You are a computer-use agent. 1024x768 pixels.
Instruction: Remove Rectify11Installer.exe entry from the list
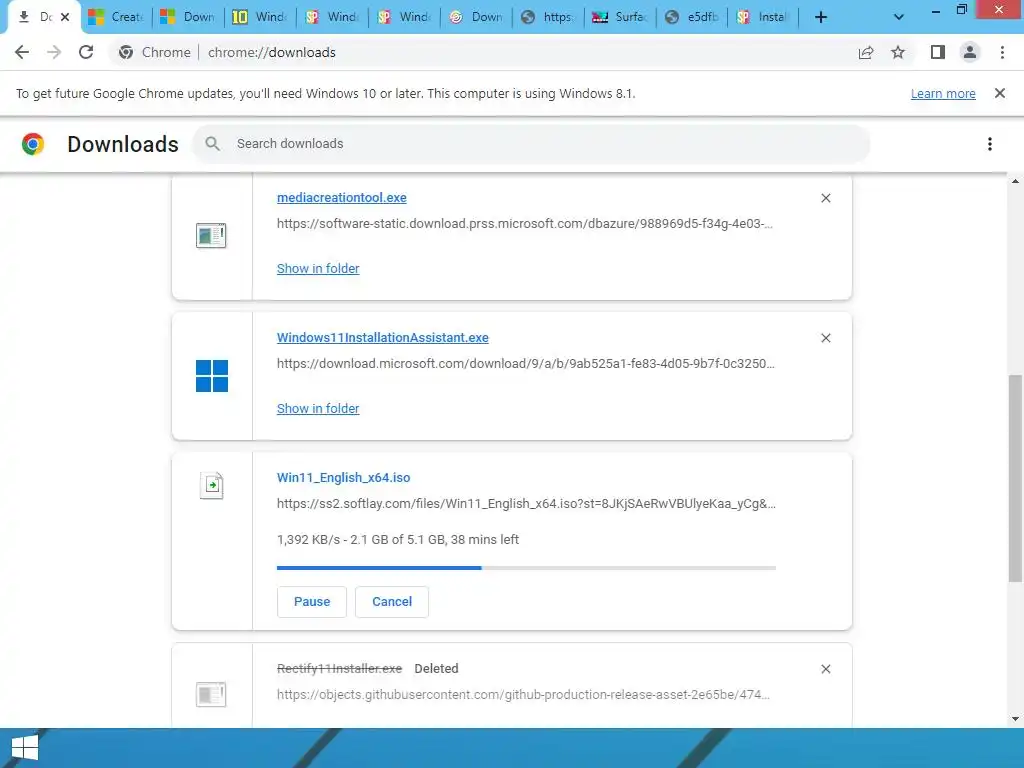tap(825, 669)
